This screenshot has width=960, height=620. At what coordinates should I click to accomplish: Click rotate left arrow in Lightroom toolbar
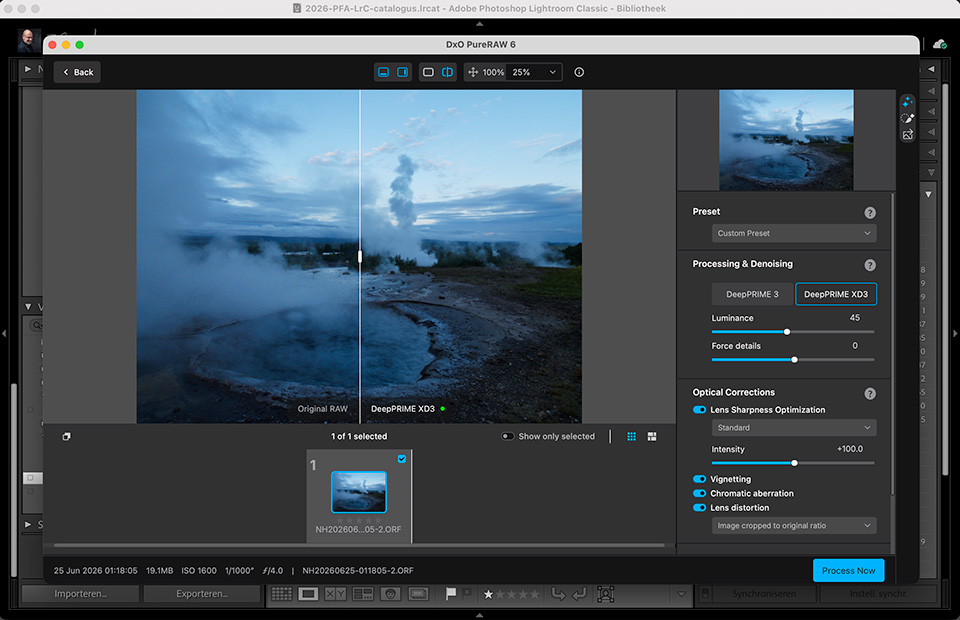pyautogui.click(x=558, y=594)
